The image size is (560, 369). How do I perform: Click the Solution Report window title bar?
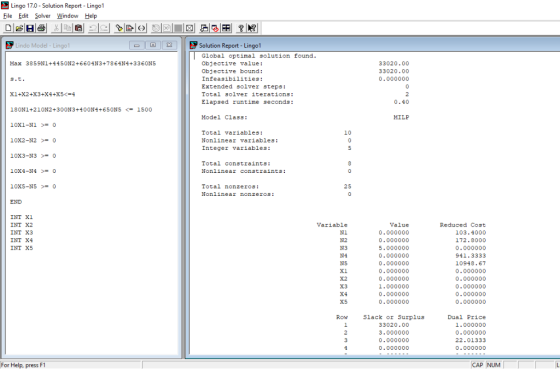point(374,45)
